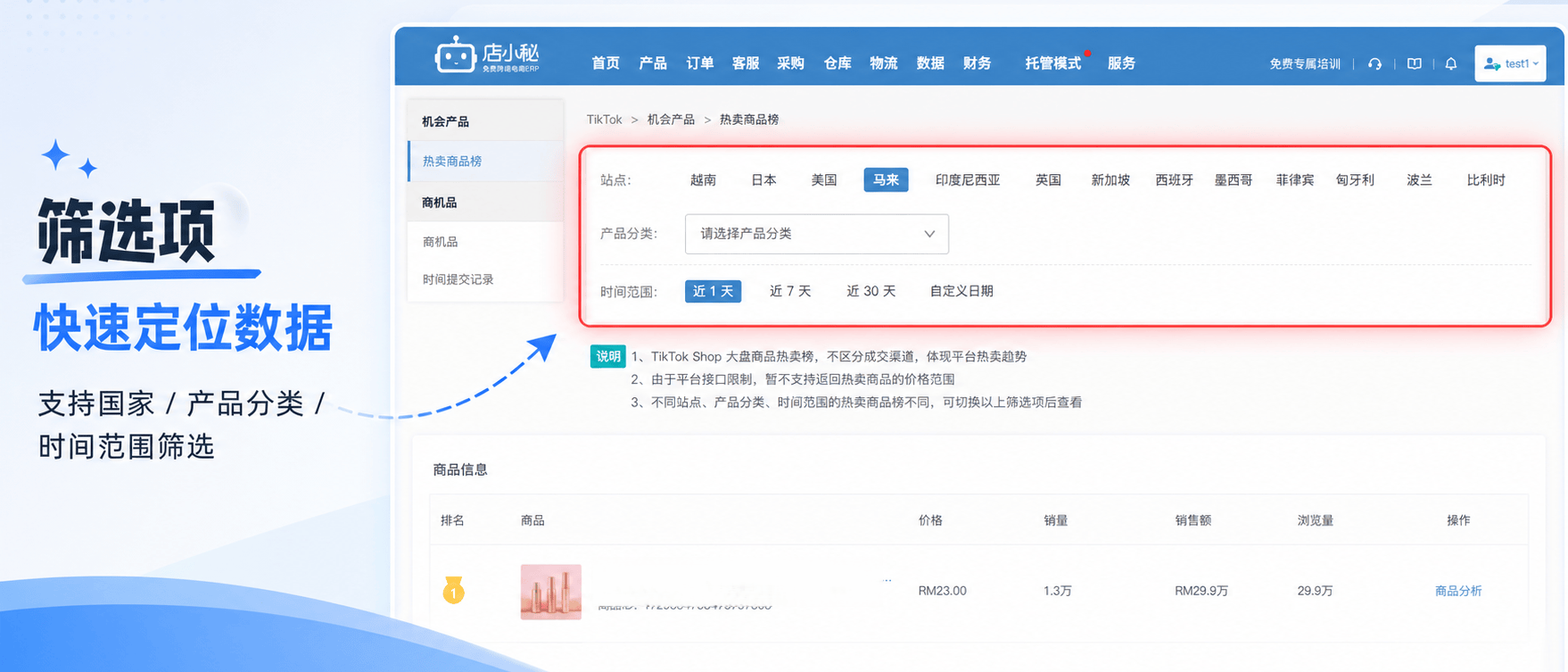Select the 菲律宾 site

(1295, 180)
